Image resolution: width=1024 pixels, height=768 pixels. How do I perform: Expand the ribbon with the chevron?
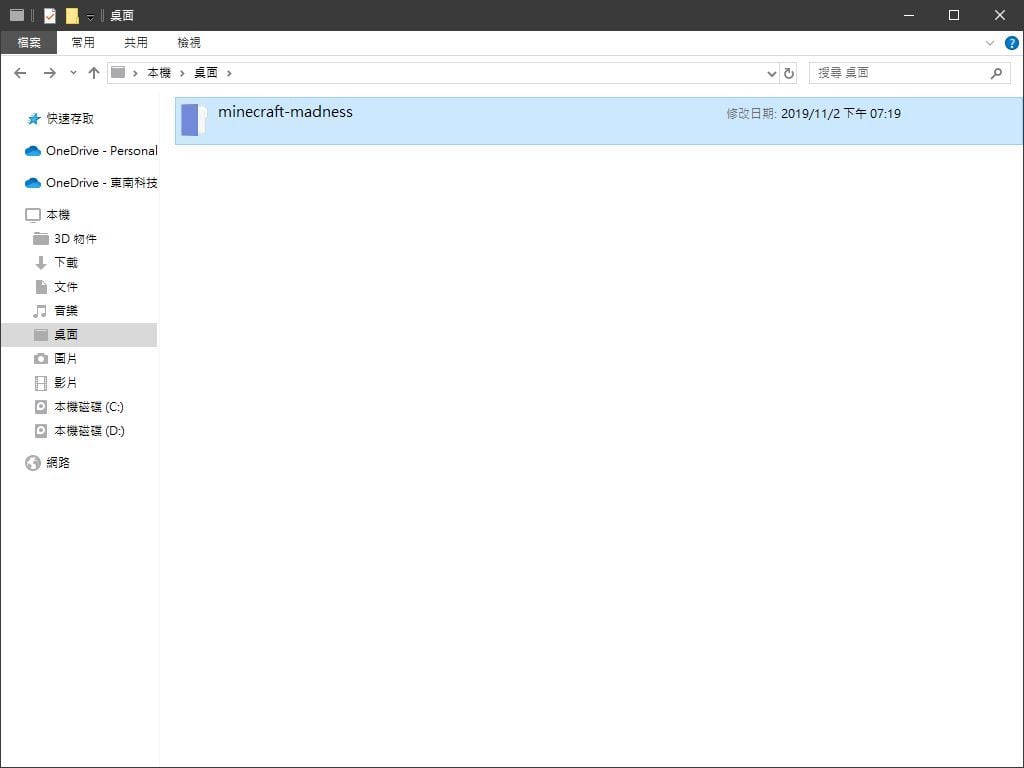click(x=989, y=43)
